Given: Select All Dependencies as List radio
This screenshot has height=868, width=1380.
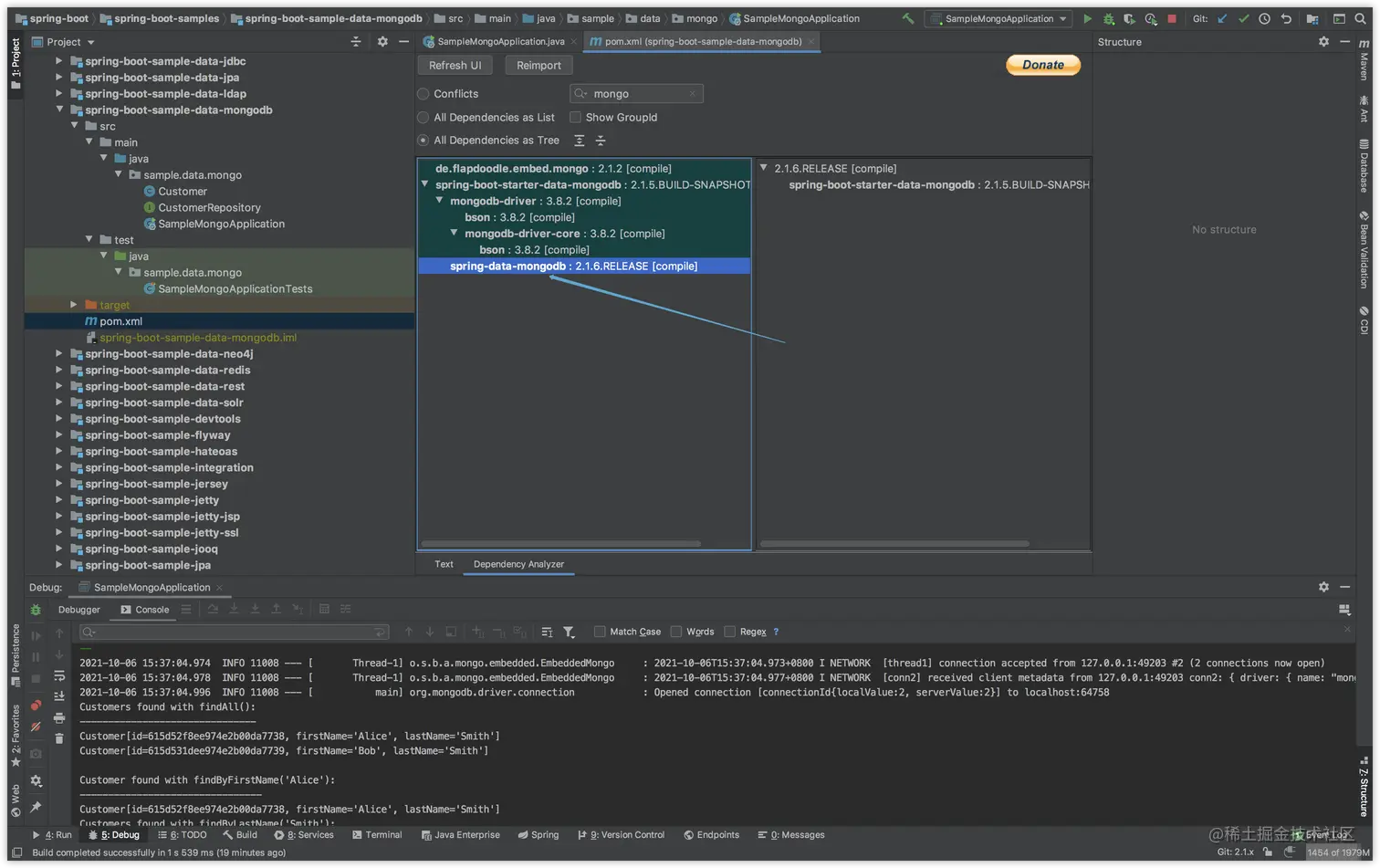Looking at the screenshot, I should 423,118.
